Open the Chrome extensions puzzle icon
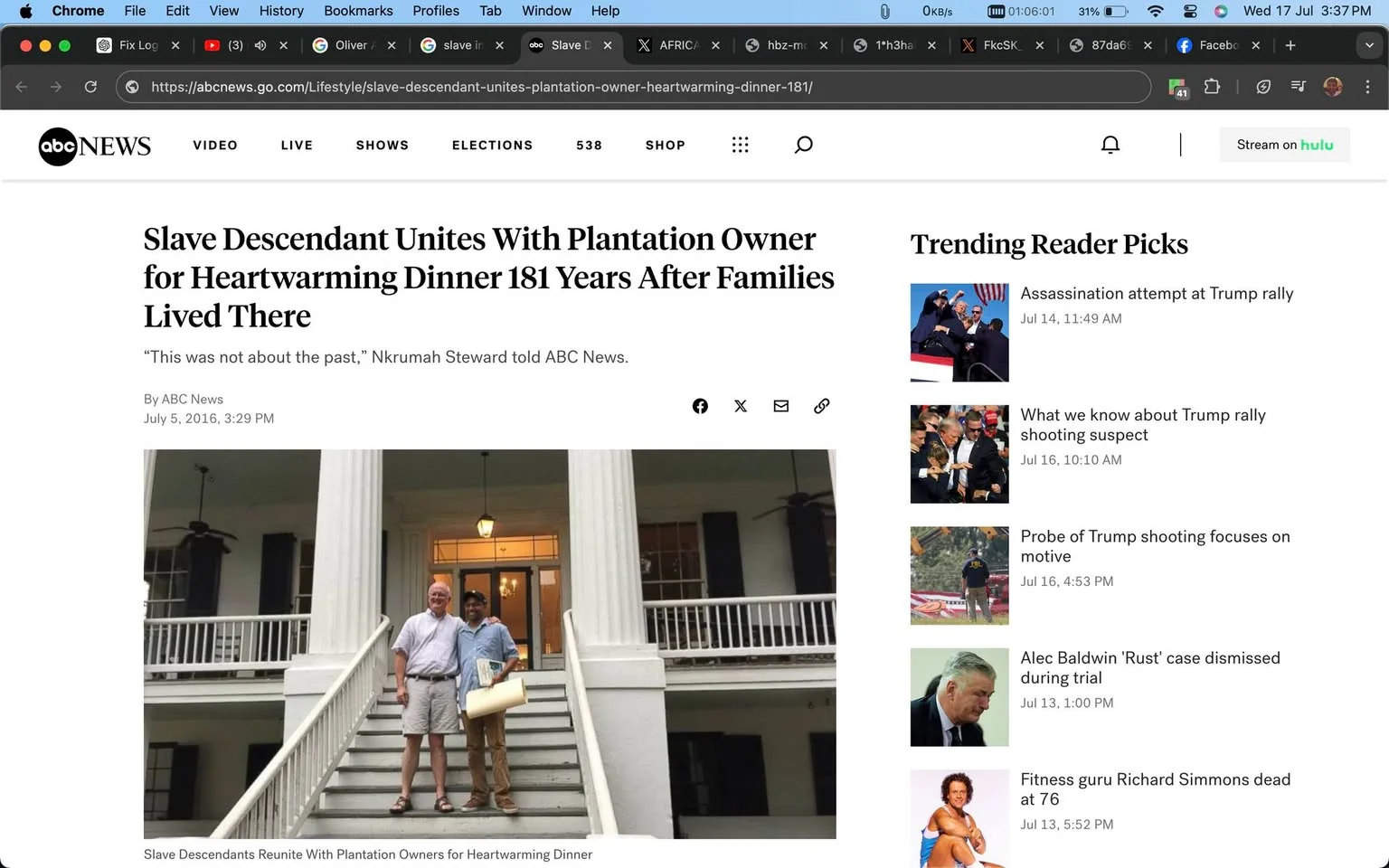Screen dimensions: 1389x868 tap(1212, 87)
